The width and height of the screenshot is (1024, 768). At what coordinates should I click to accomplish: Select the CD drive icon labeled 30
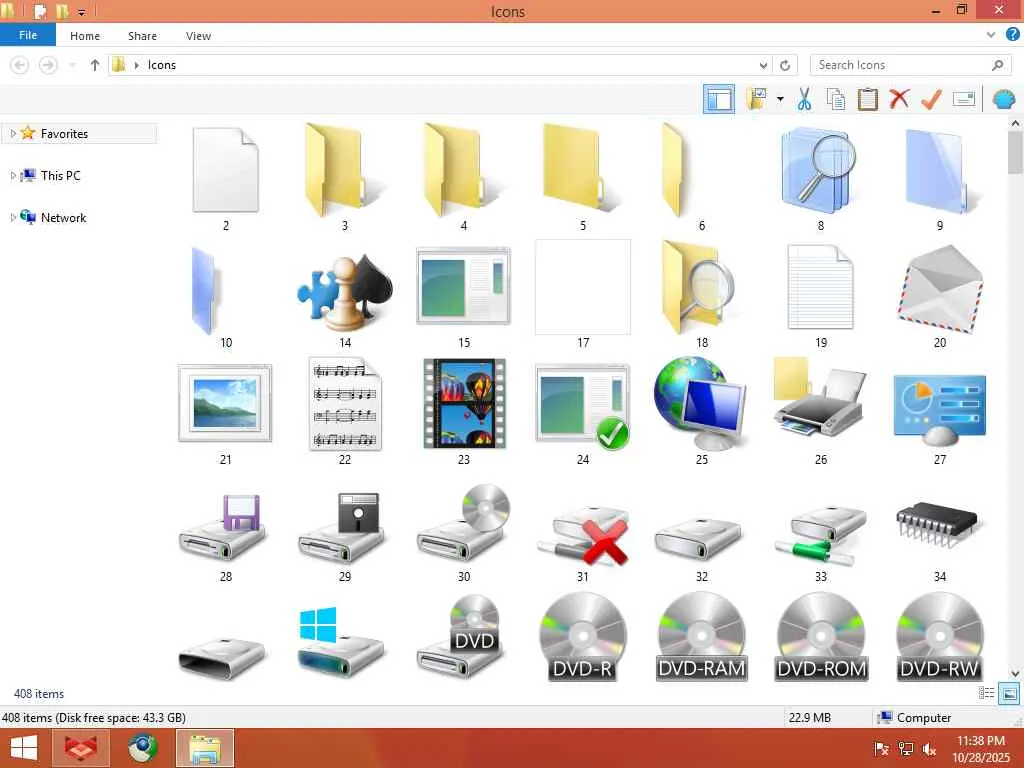[x=464, y=522]
